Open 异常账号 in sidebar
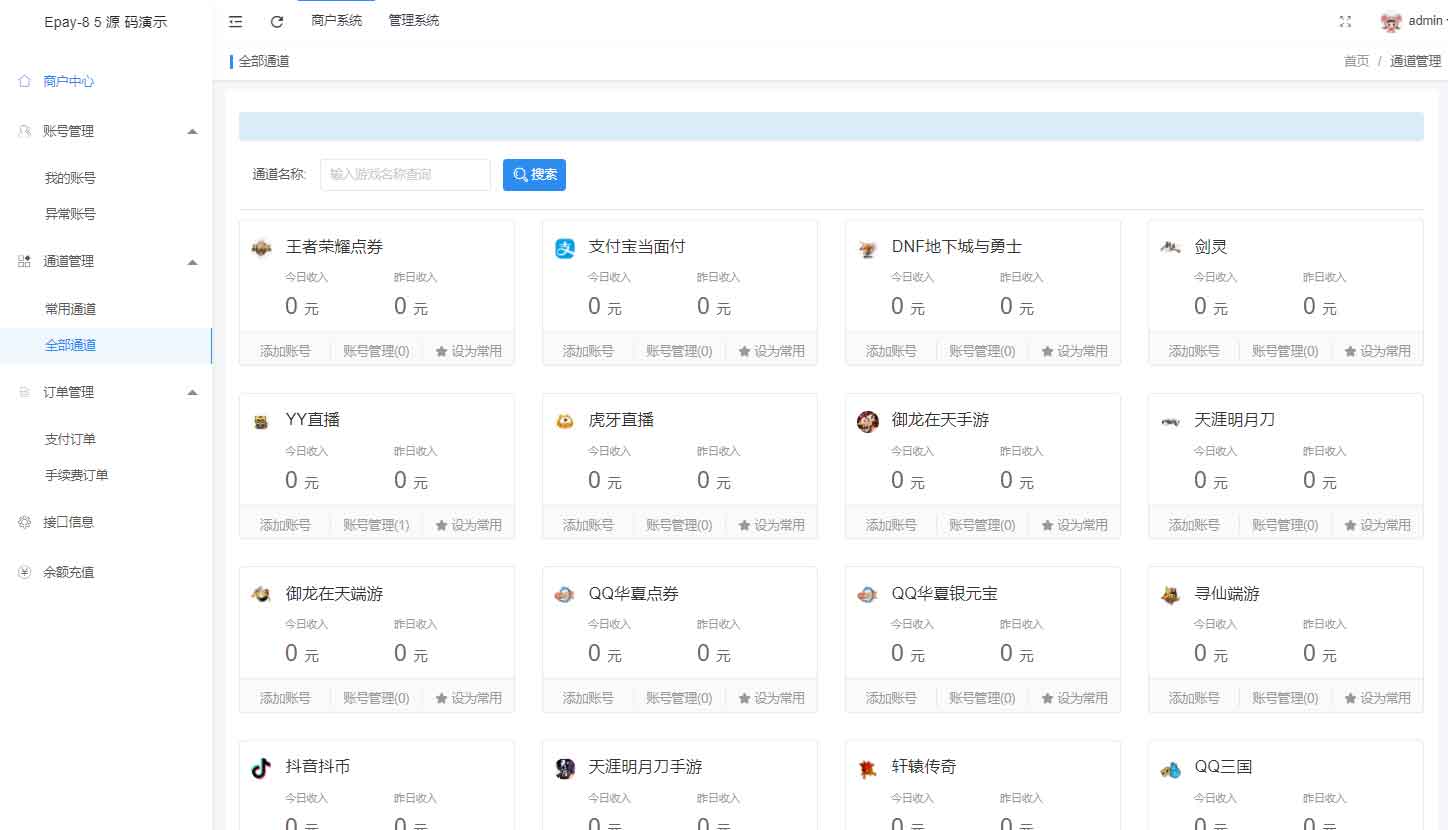This screenshot has width=1448, height=830. coord(70,214)
